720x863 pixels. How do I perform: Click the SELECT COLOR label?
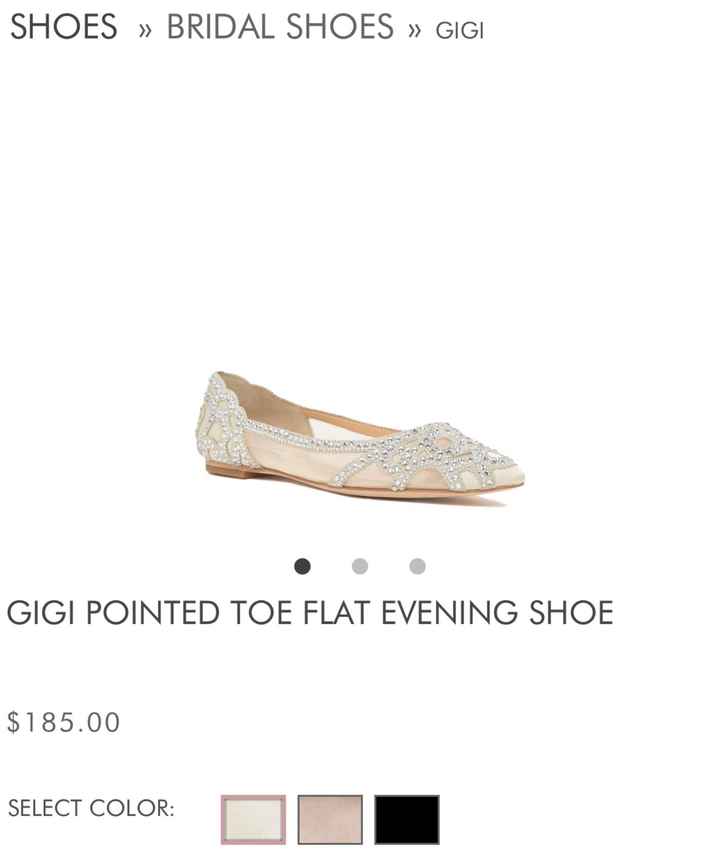click(91, 808)
